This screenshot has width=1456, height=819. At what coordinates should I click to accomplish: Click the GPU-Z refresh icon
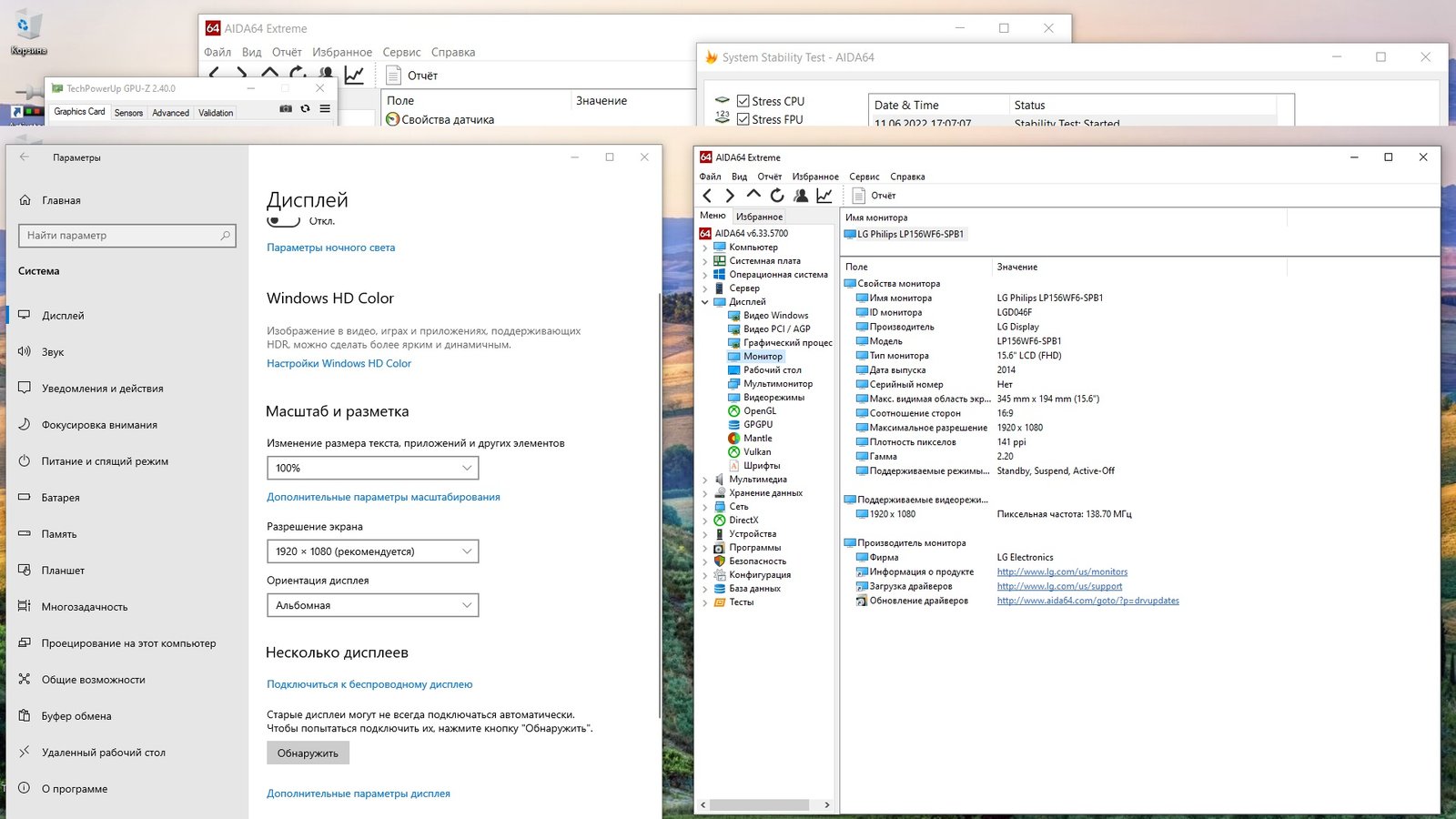305,109
